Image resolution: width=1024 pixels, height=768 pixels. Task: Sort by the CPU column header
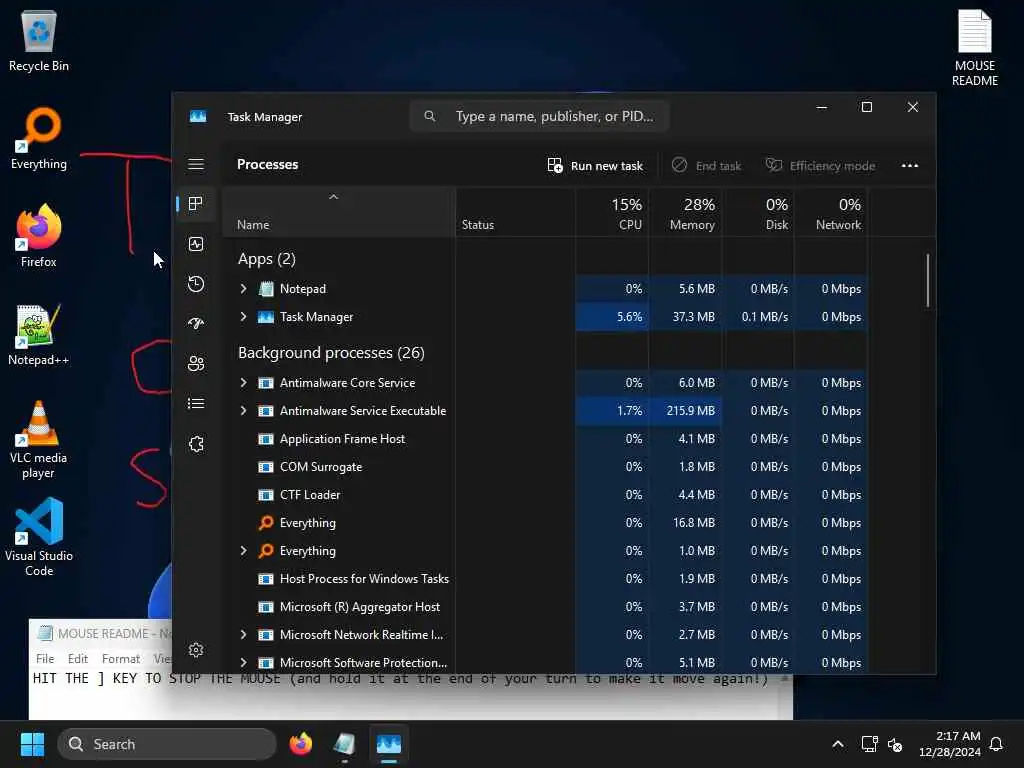point(612,214)
